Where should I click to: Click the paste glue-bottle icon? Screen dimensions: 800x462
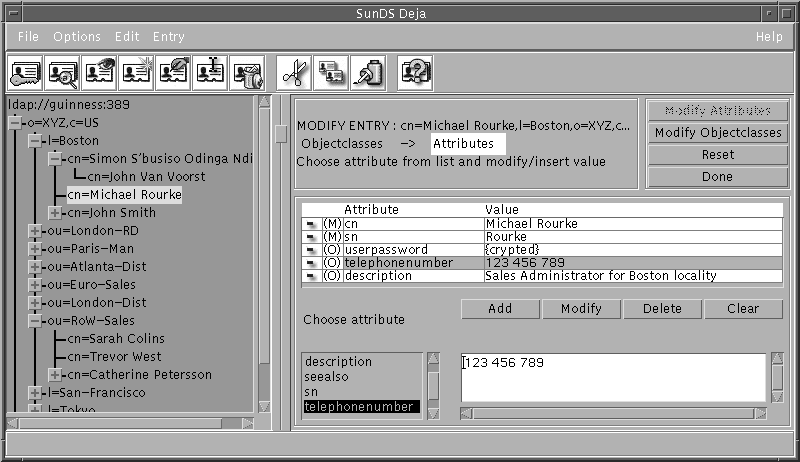click(x=368, y=73)
